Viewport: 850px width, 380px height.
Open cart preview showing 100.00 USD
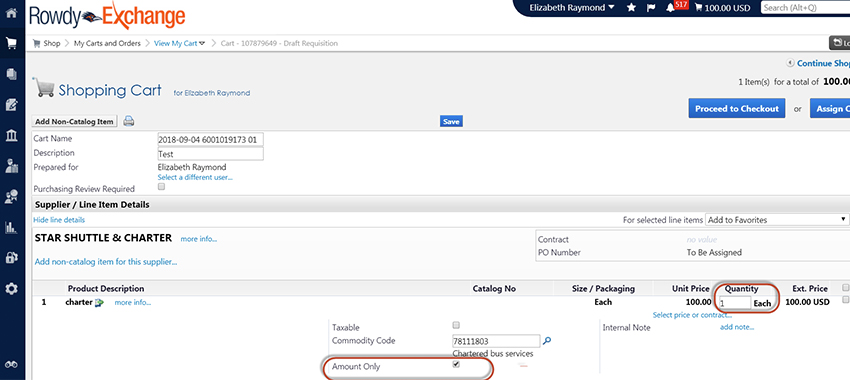pos(722,8)
